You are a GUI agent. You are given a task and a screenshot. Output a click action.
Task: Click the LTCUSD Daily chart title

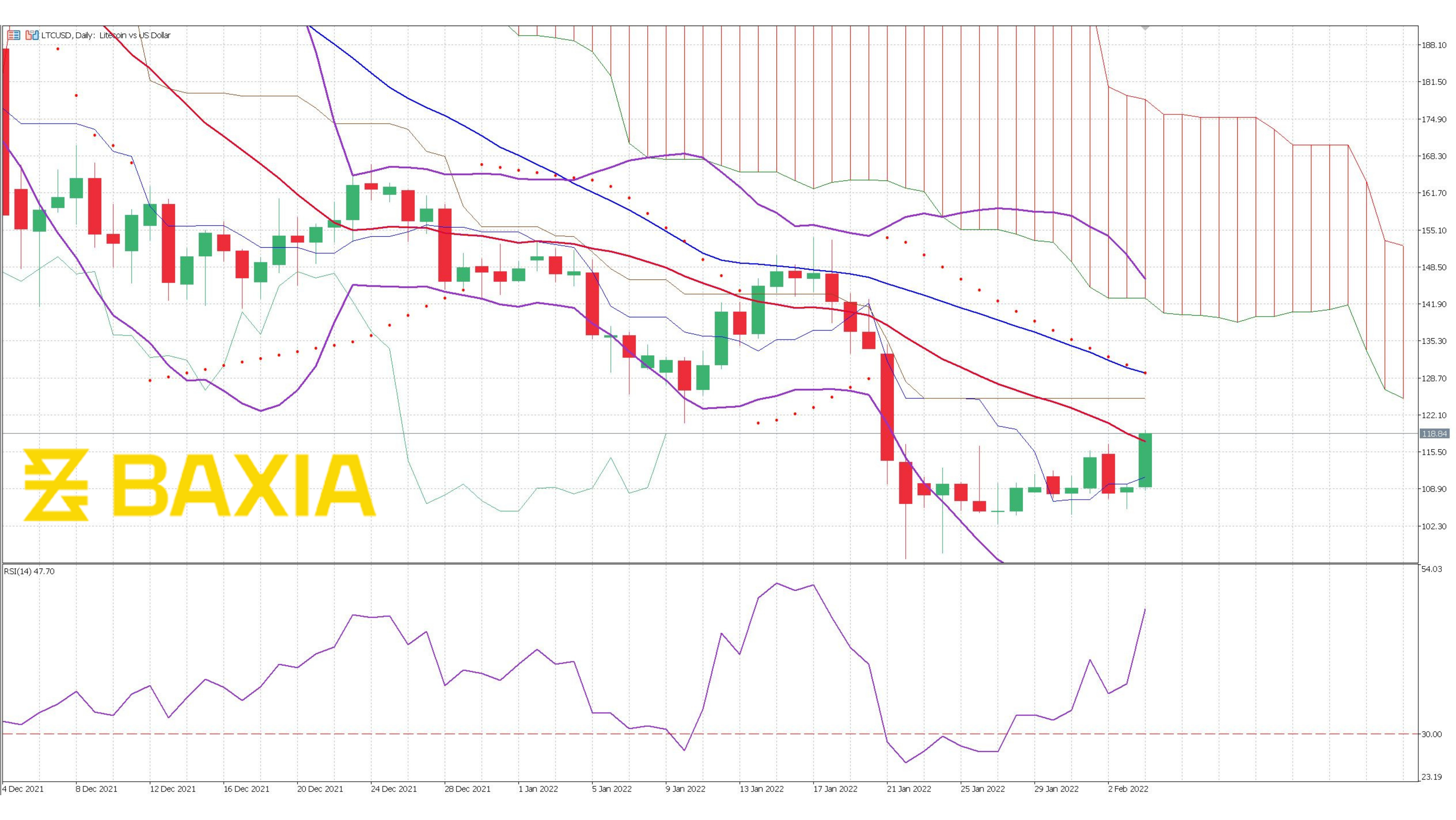coord(106,35)
